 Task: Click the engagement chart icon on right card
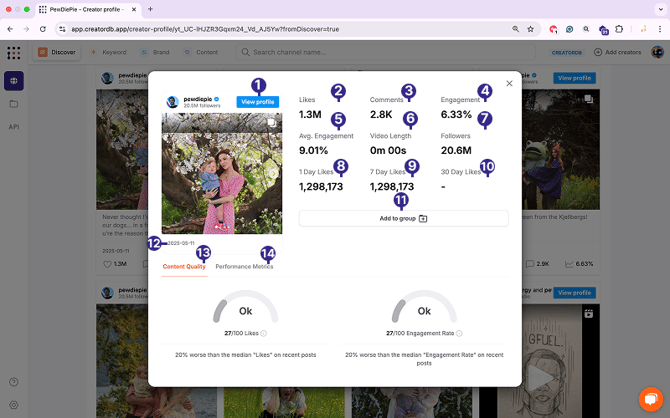coord(569,264)
